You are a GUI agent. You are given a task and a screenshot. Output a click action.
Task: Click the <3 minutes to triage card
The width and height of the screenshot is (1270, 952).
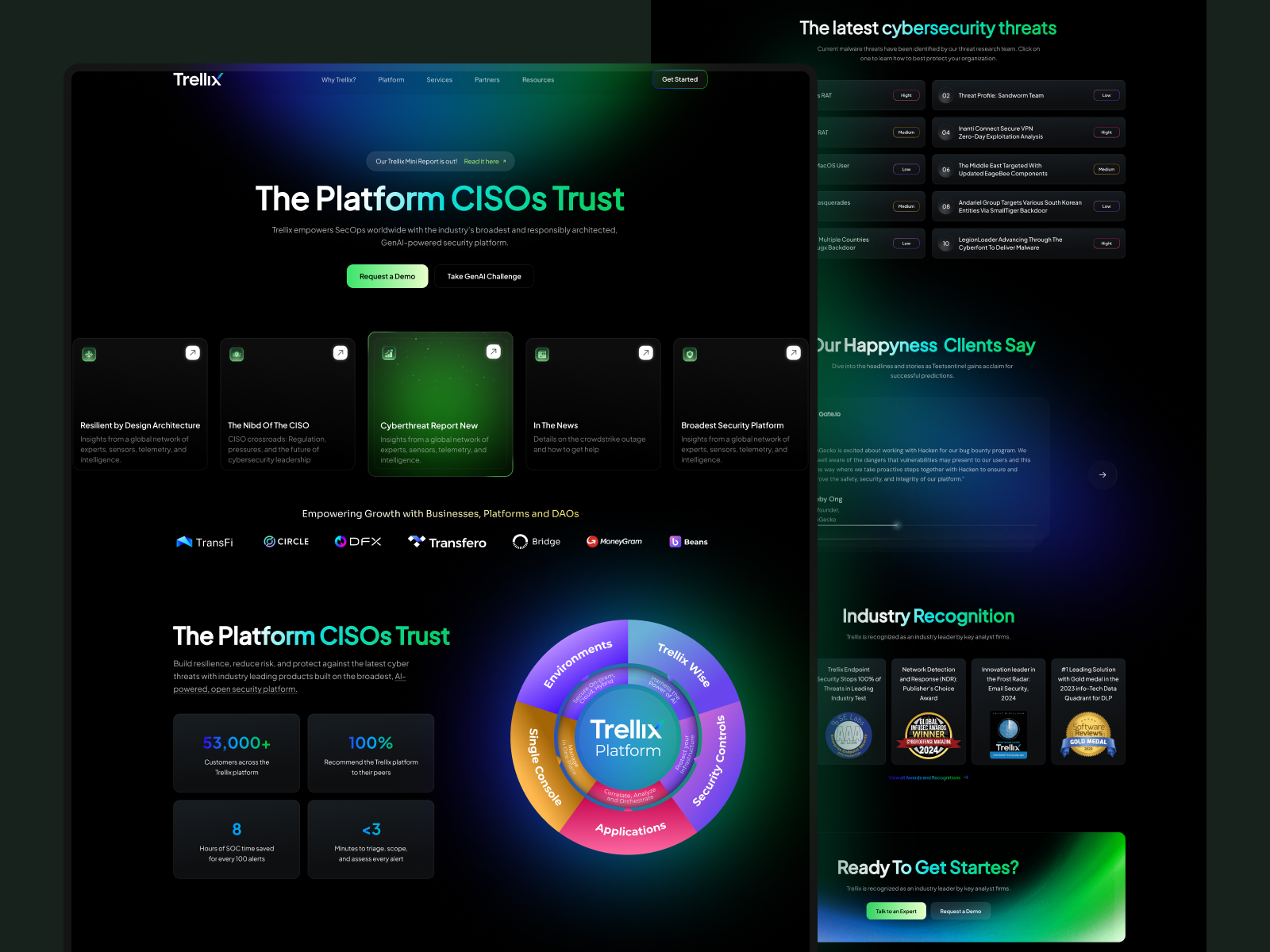(371, 839)
